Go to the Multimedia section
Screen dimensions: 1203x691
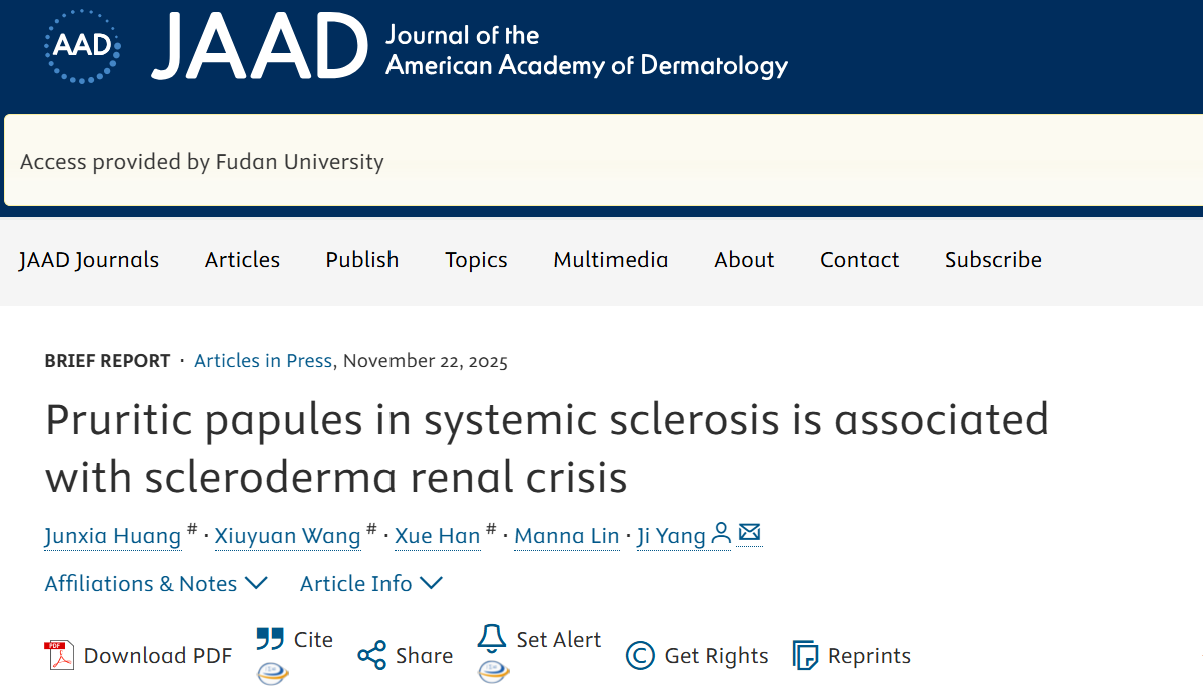click(610, 260)
